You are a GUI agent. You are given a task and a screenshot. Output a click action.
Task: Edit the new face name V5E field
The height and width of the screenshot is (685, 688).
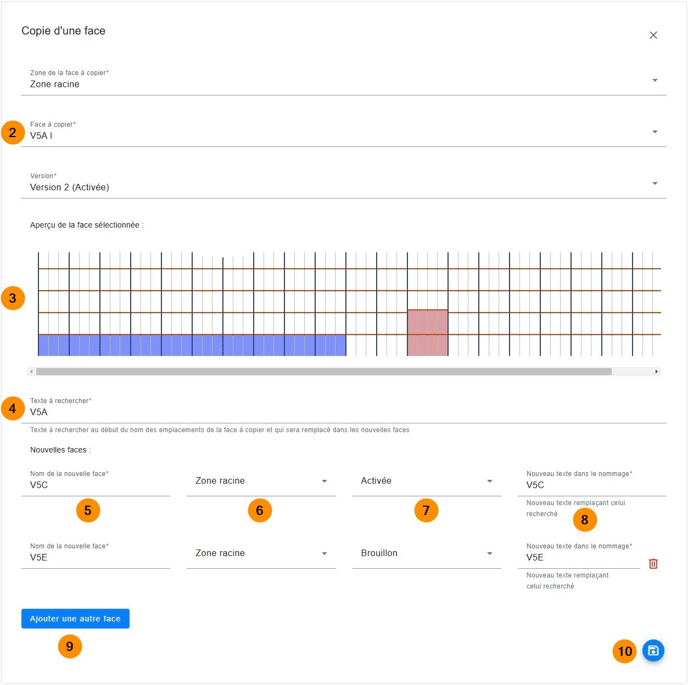pyautogui.click(x=95, y=558)
